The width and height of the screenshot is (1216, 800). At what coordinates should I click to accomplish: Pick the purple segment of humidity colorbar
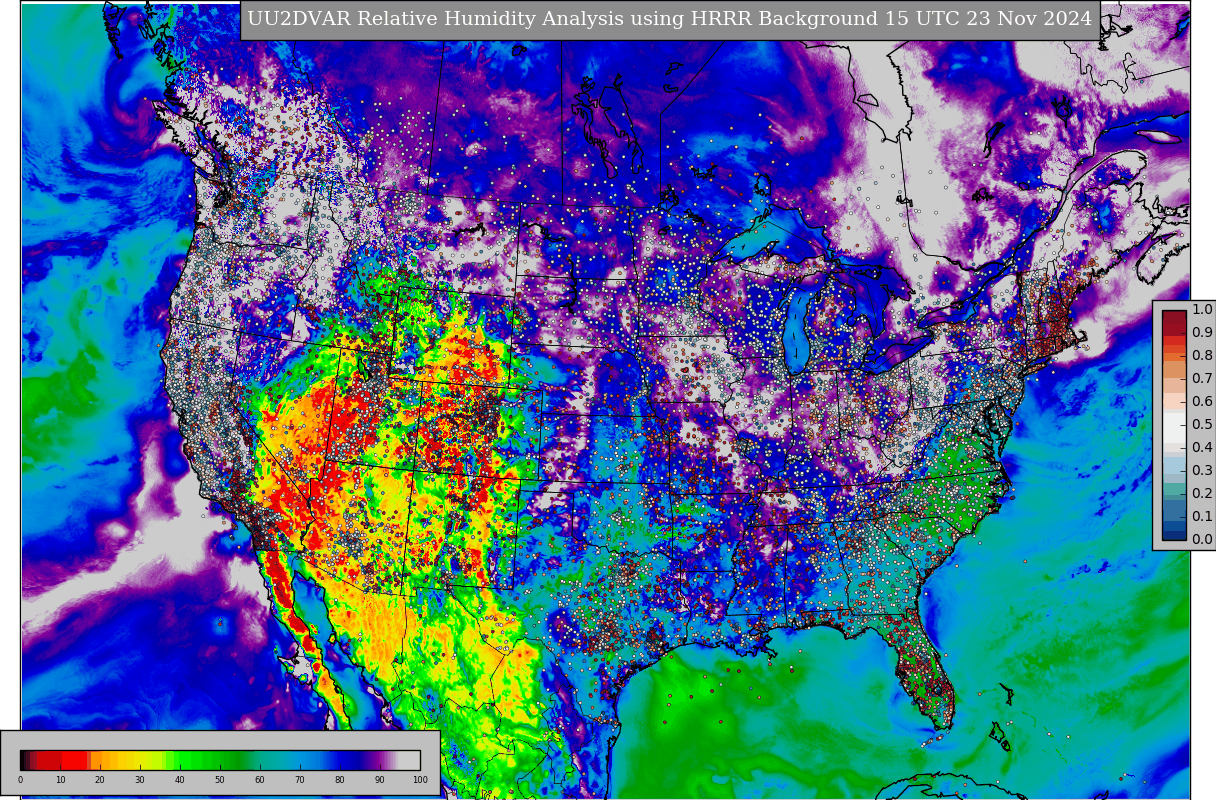380,760
